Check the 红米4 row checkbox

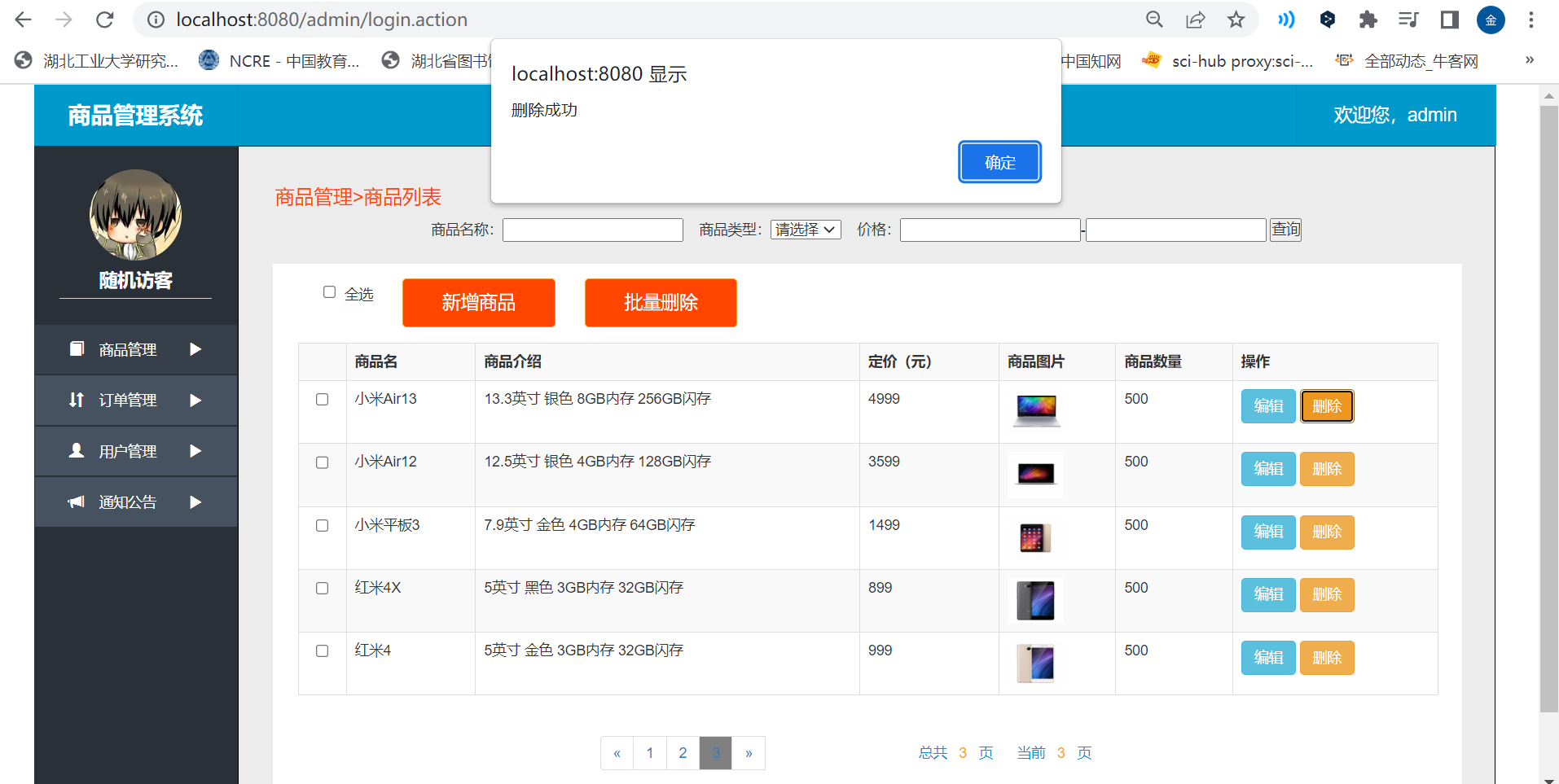tap(323, 650)
